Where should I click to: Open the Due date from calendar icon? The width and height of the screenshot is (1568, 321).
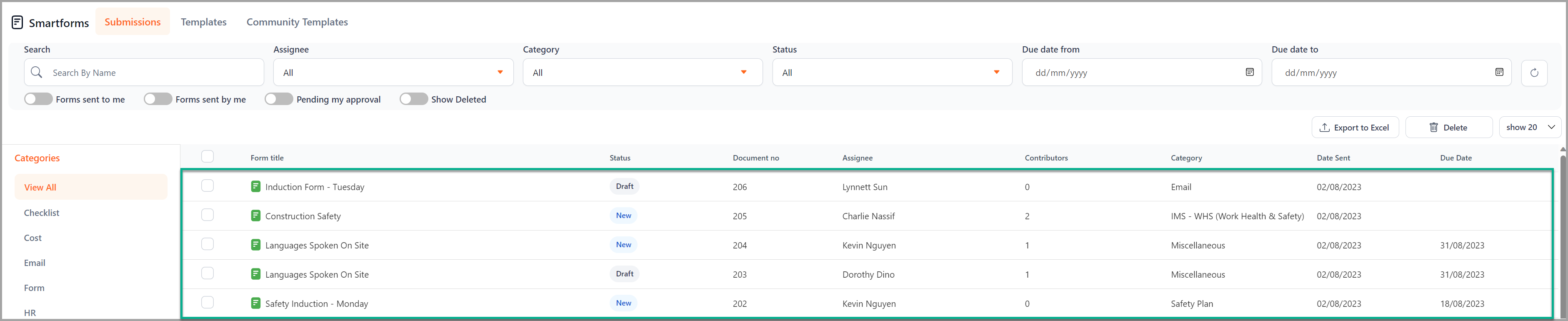(1249, 72)
